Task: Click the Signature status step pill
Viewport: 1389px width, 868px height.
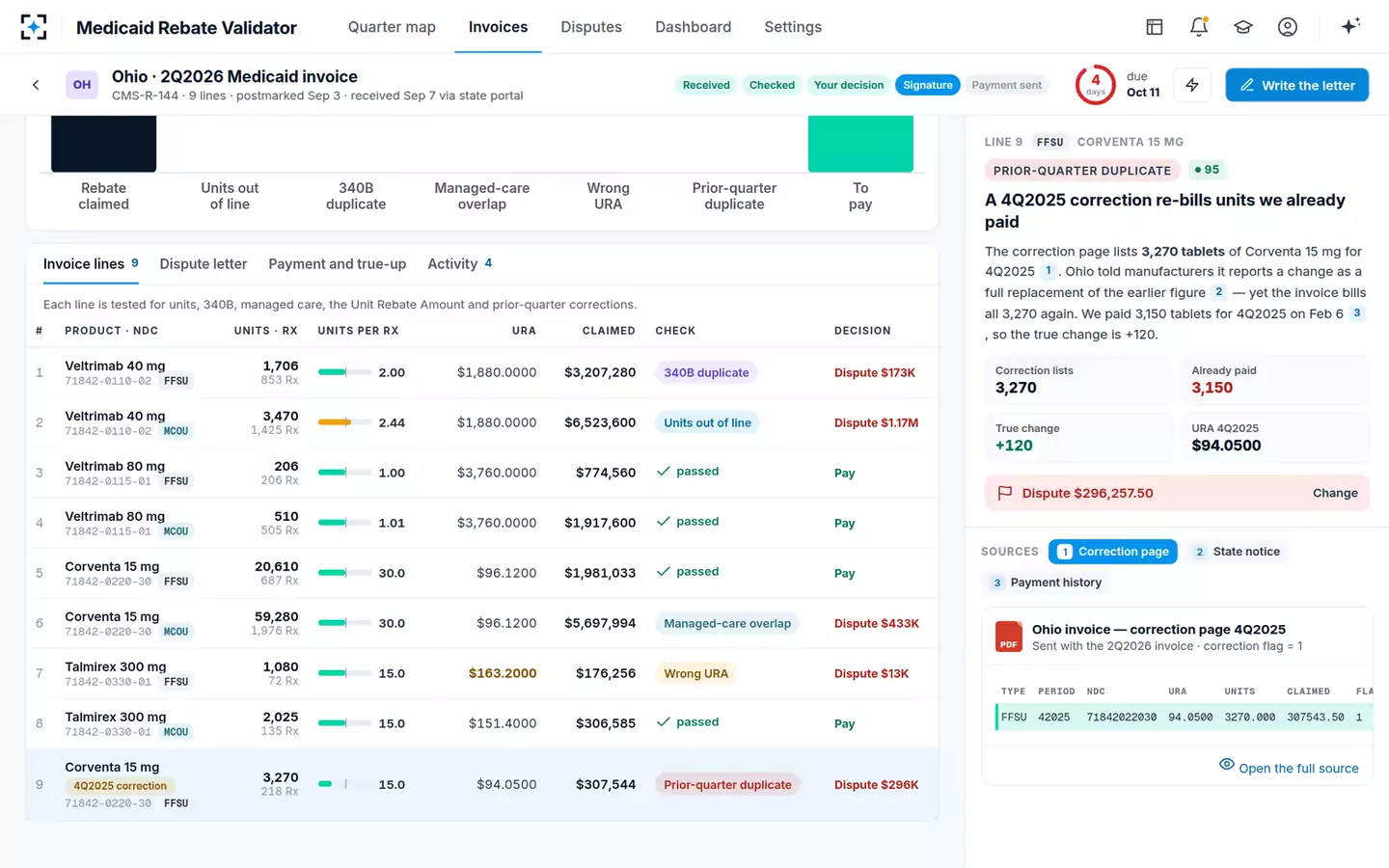Action: [928, 85]
